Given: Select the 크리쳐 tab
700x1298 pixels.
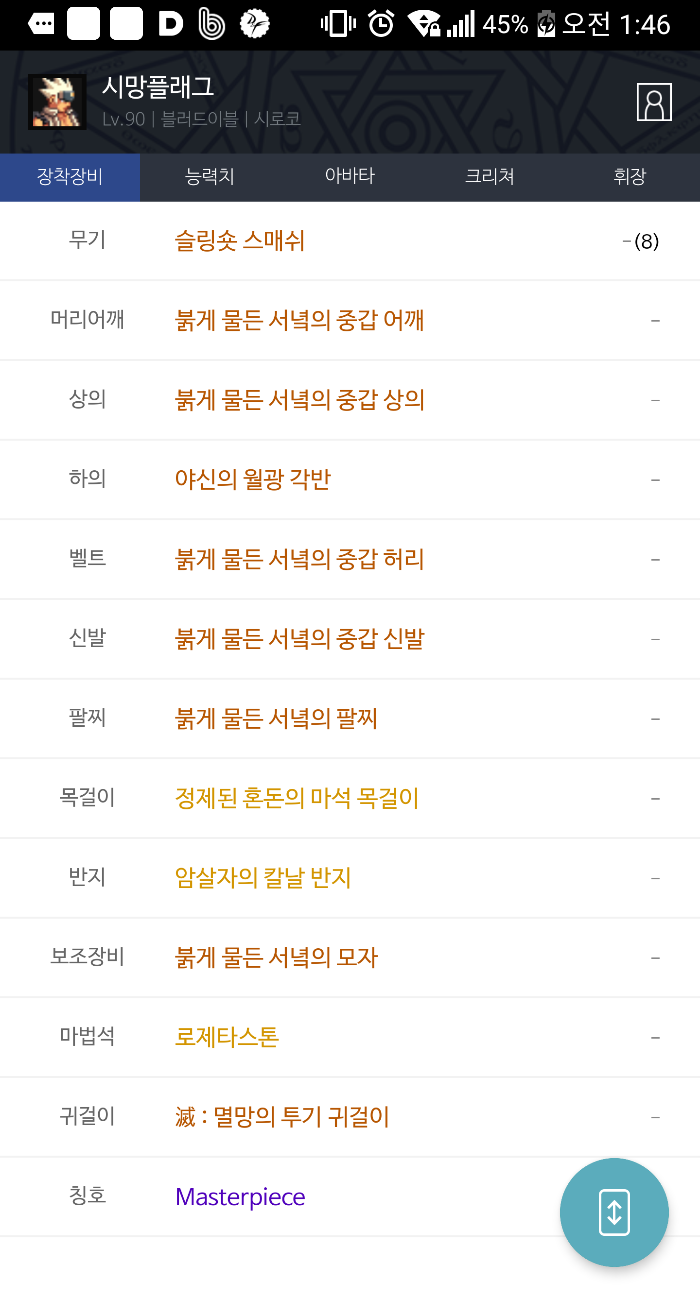Looking at the screenshot, I should pyautogui.click(x=490, y=177).
